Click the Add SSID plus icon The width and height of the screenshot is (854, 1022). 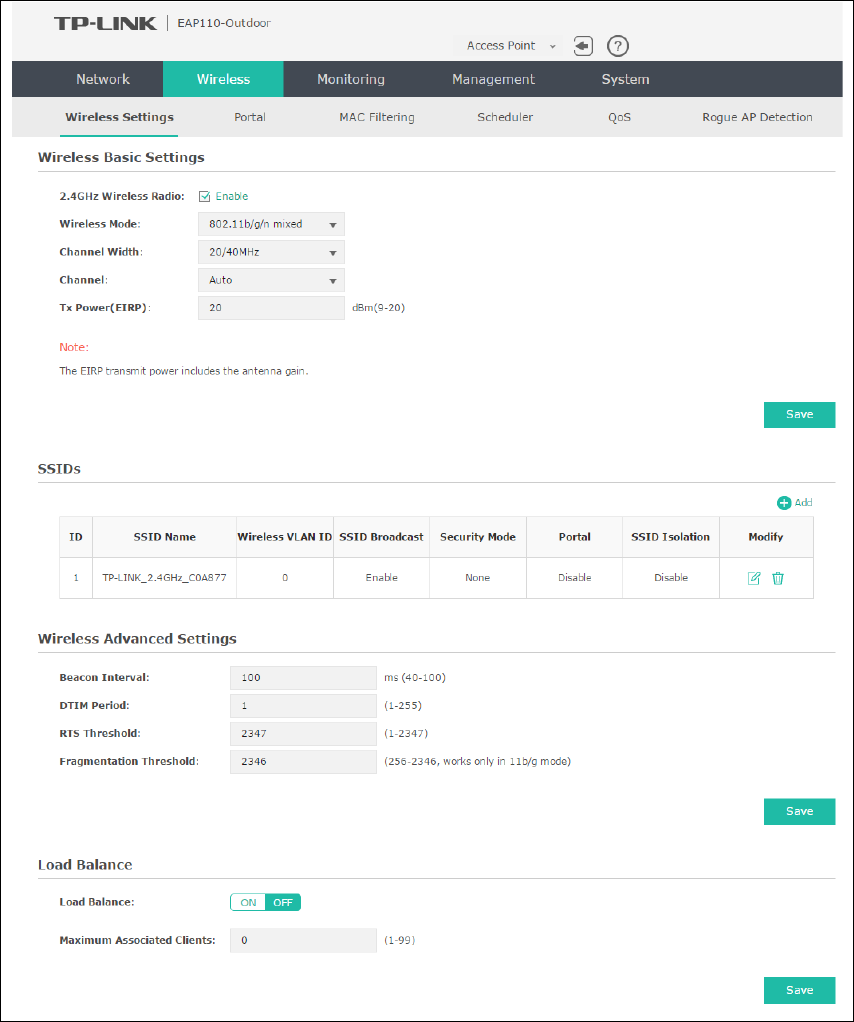(x=784, y=503)
